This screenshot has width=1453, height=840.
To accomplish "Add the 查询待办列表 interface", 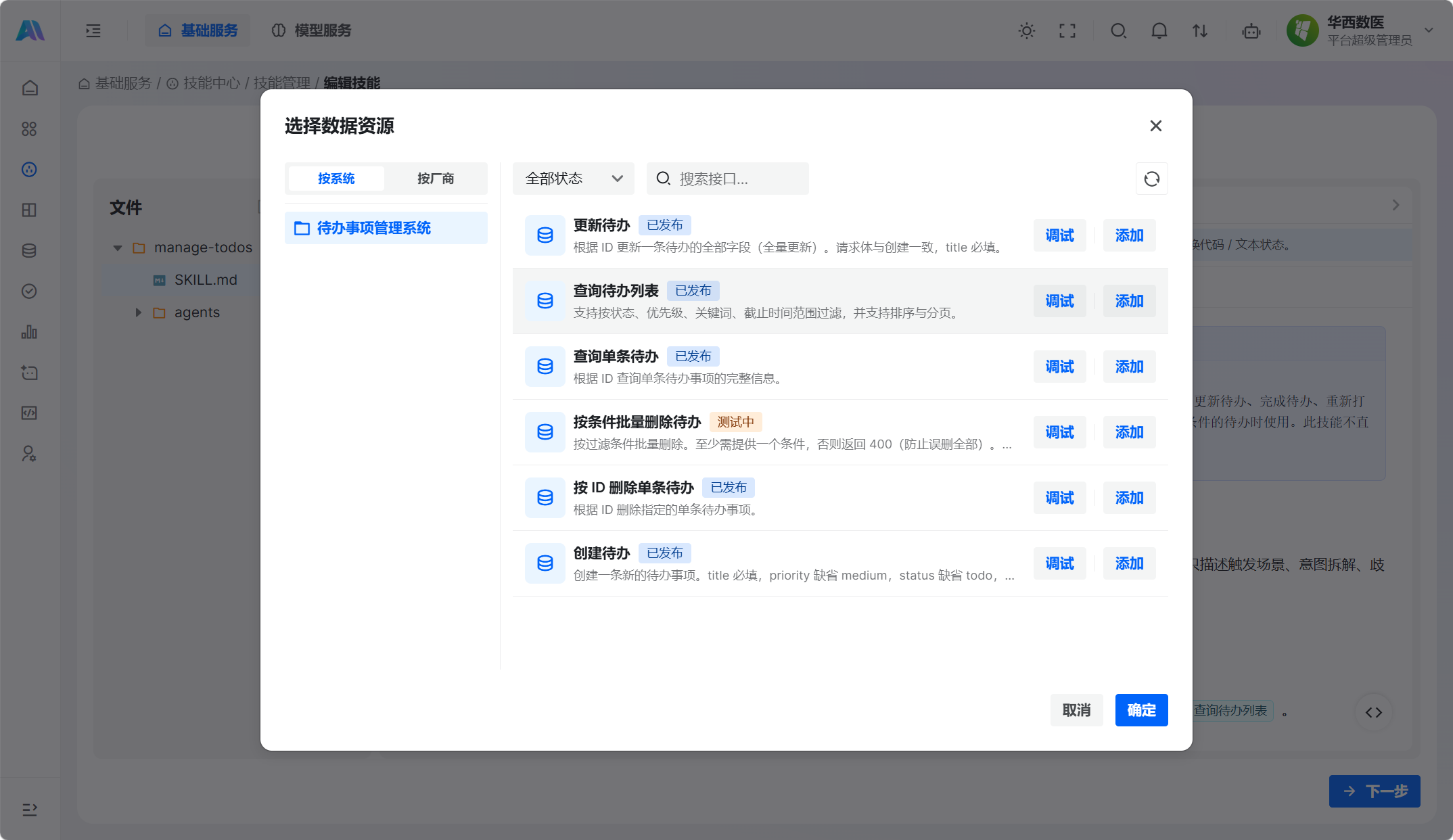I will point(1130,301).
